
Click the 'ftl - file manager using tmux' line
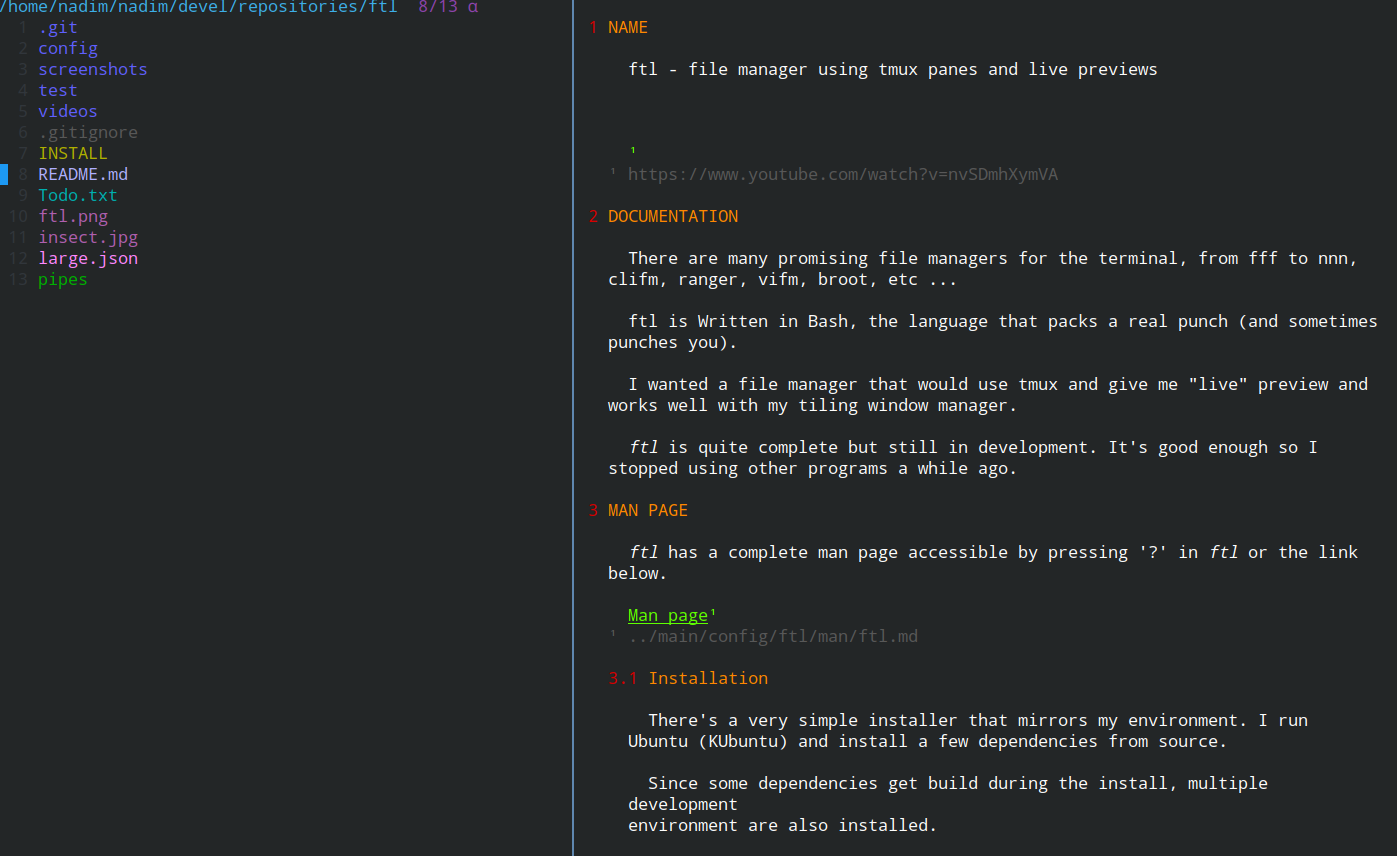[893, 69]
